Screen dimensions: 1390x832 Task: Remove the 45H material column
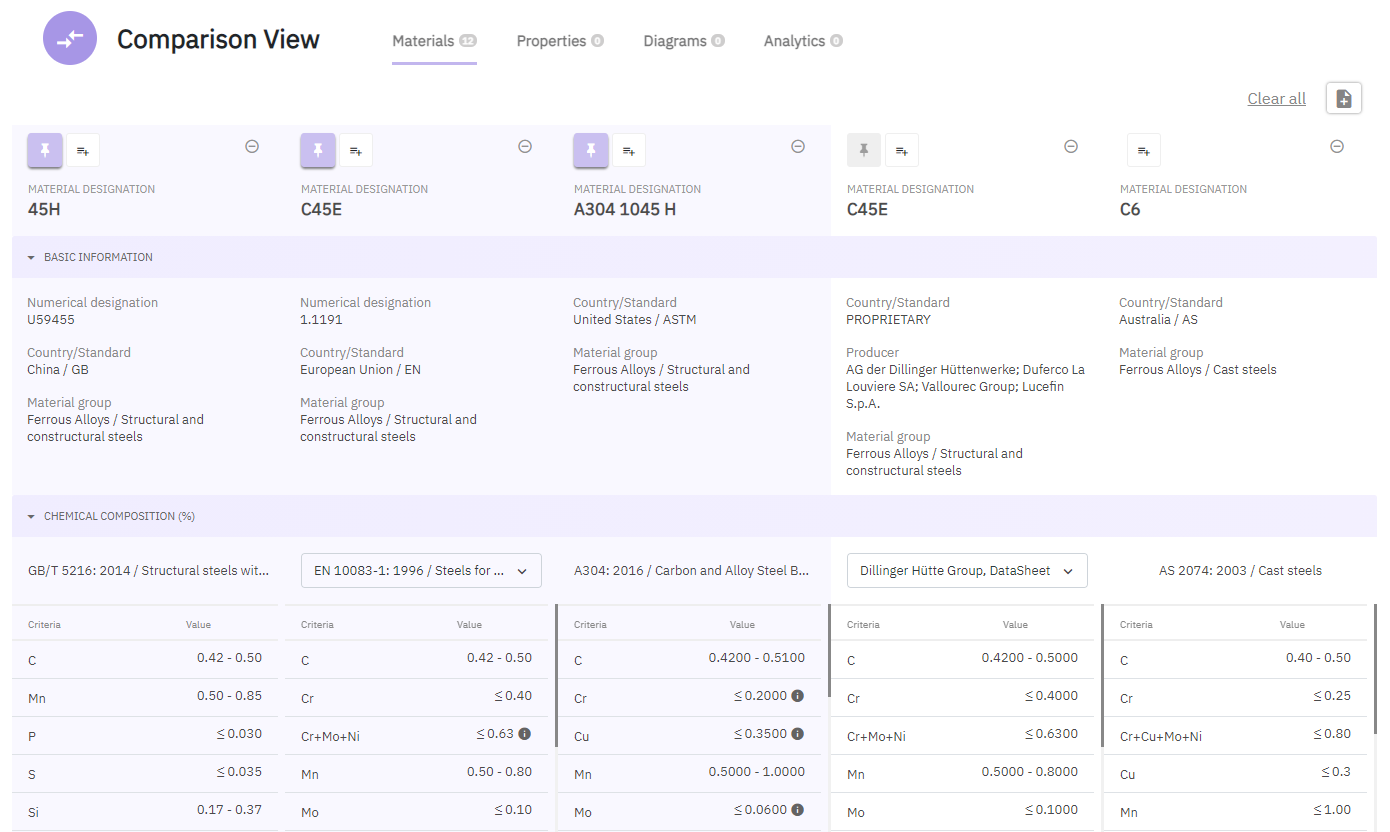252,146
